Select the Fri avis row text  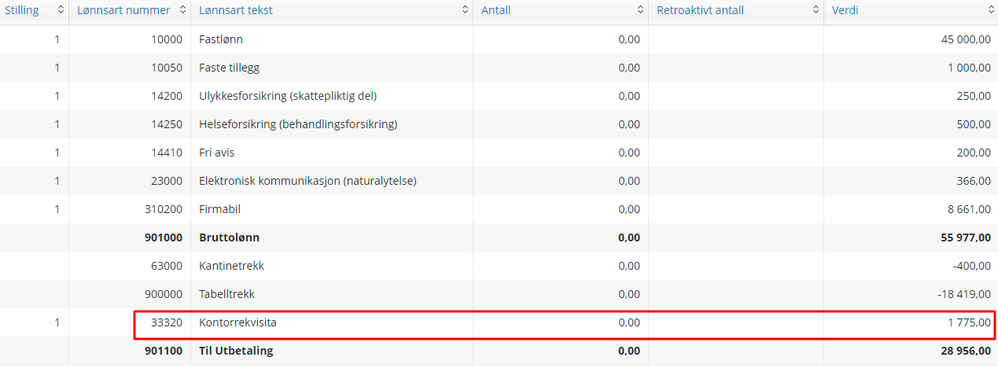click(x=217, y=153)
